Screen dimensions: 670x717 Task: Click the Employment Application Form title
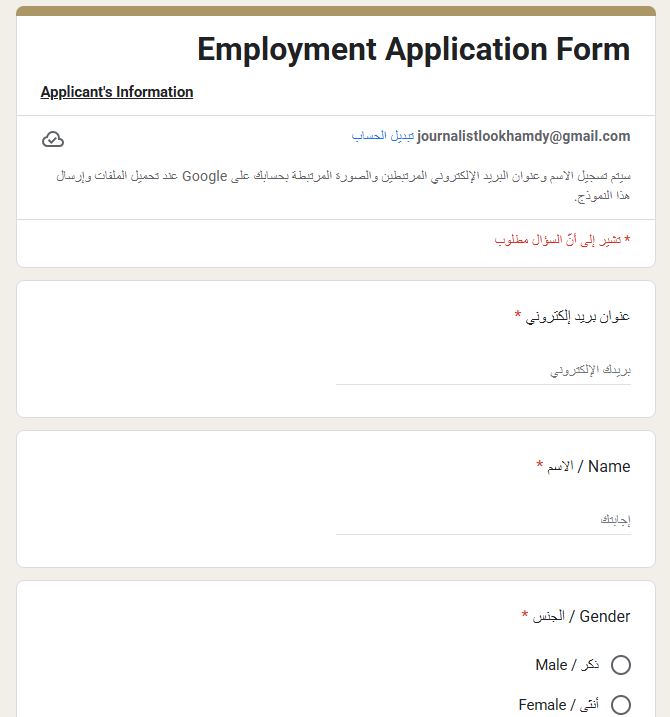413,49
